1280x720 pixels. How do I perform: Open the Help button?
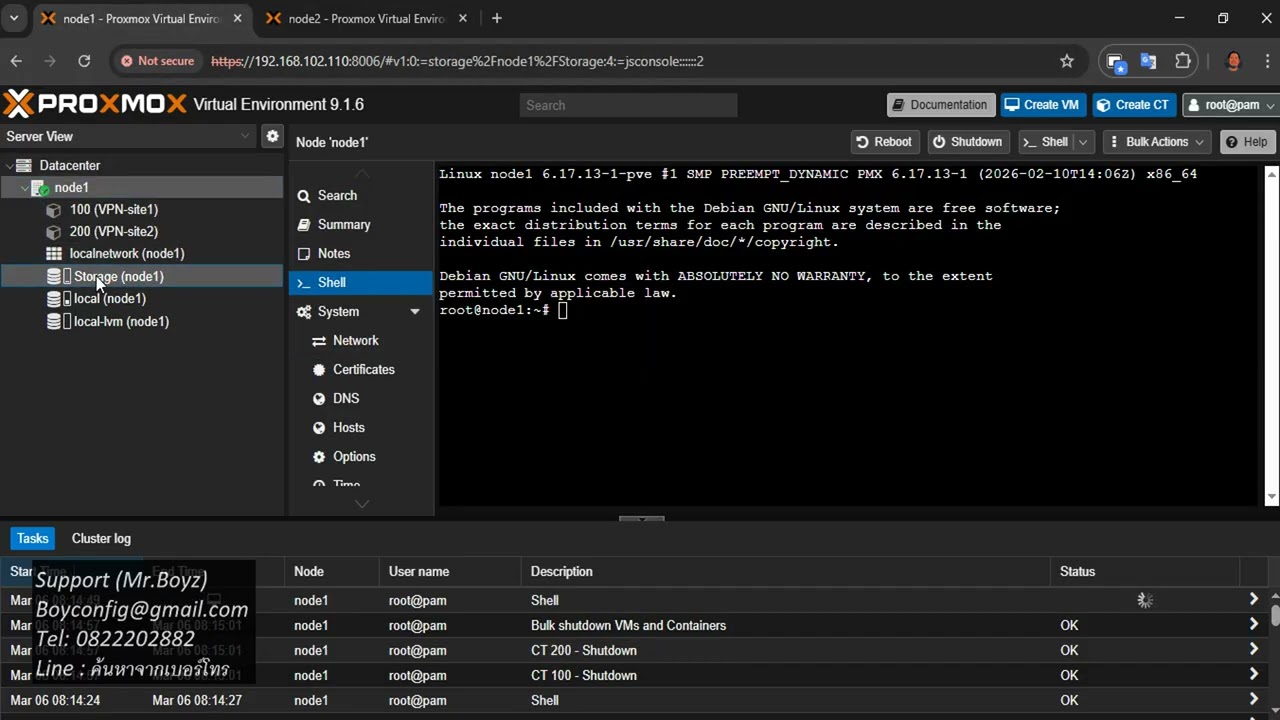point(1246,142)
